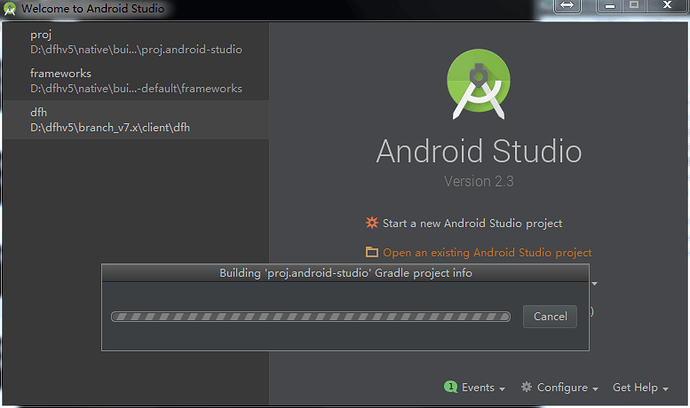
Task: Click the path D:\dfhv5\branch_v7.x\client\dfh
Action: (x=110, y=128)
